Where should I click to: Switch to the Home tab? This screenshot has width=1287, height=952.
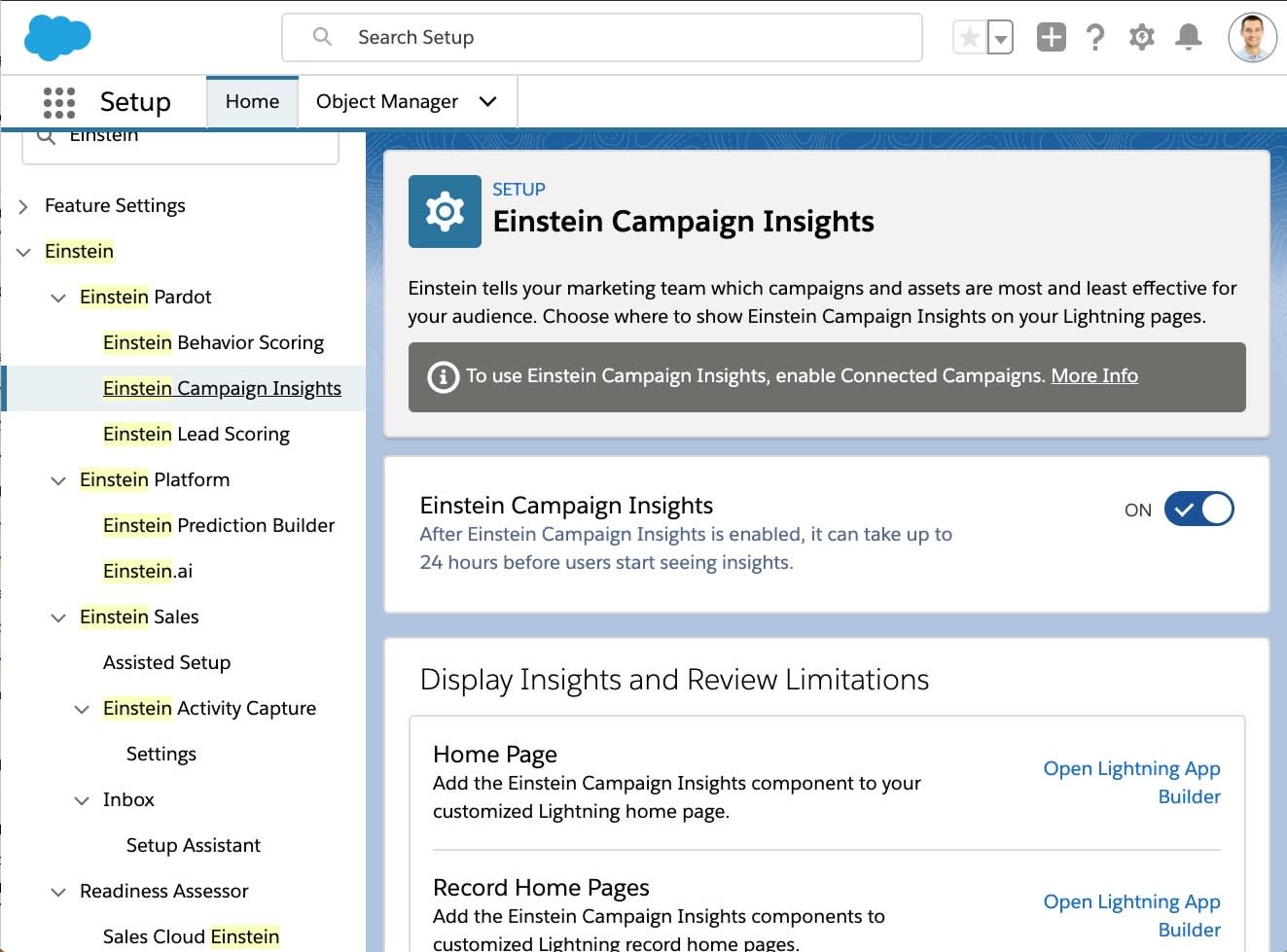point(252,101)
